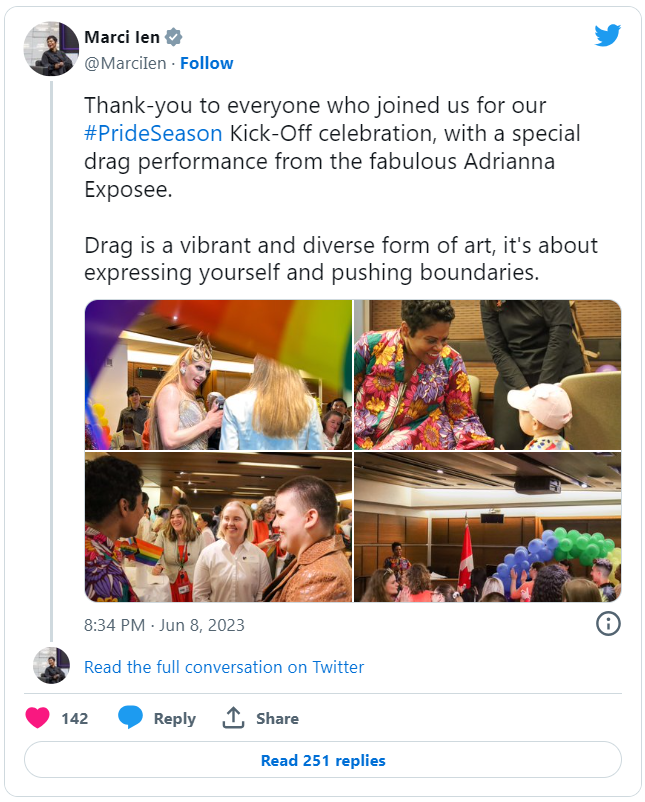Click the Marci Ien display name
Screen dimensions: 645x802
pos(122,37)
